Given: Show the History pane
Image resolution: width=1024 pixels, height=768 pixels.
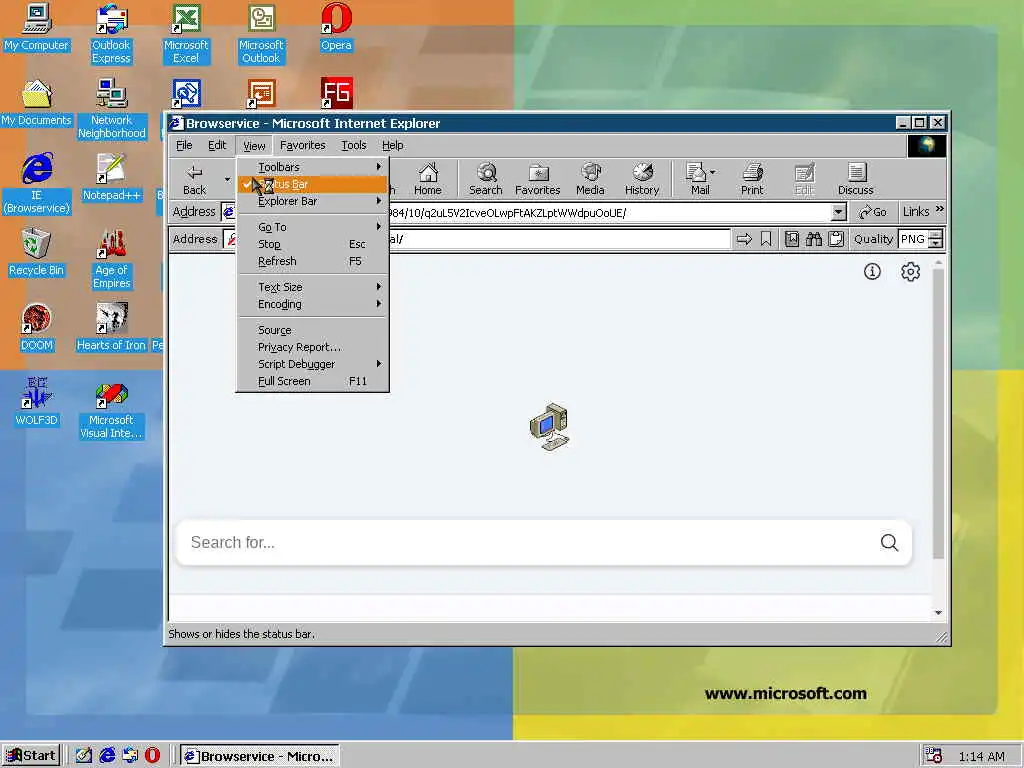Looking at the screenshot, I should click(642, 179).
